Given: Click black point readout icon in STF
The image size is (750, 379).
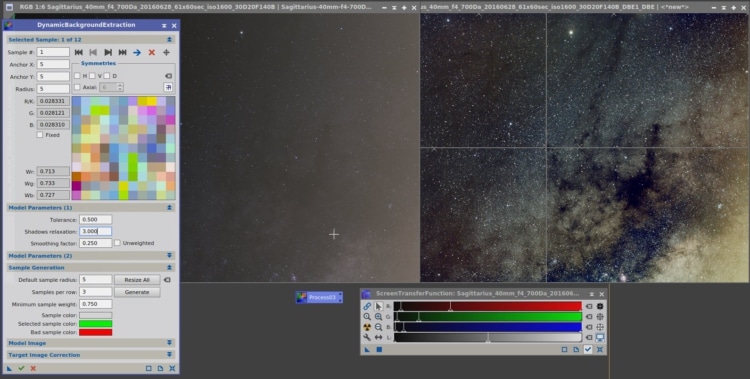Looking at the screenshot, I should click(x=600, y=306).
